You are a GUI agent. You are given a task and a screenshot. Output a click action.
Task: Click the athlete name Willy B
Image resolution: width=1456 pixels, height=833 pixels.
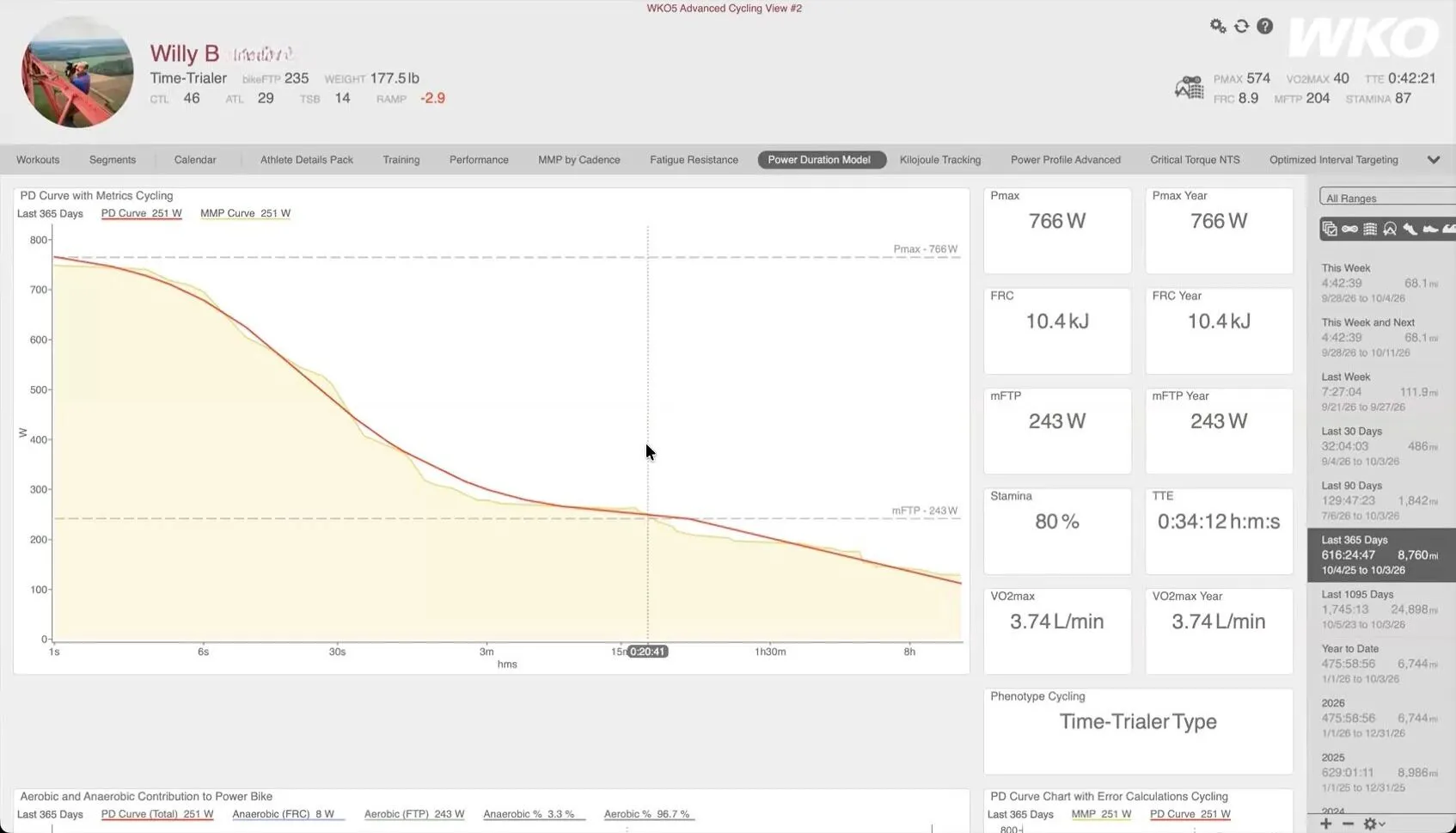[x=185, y=53]
